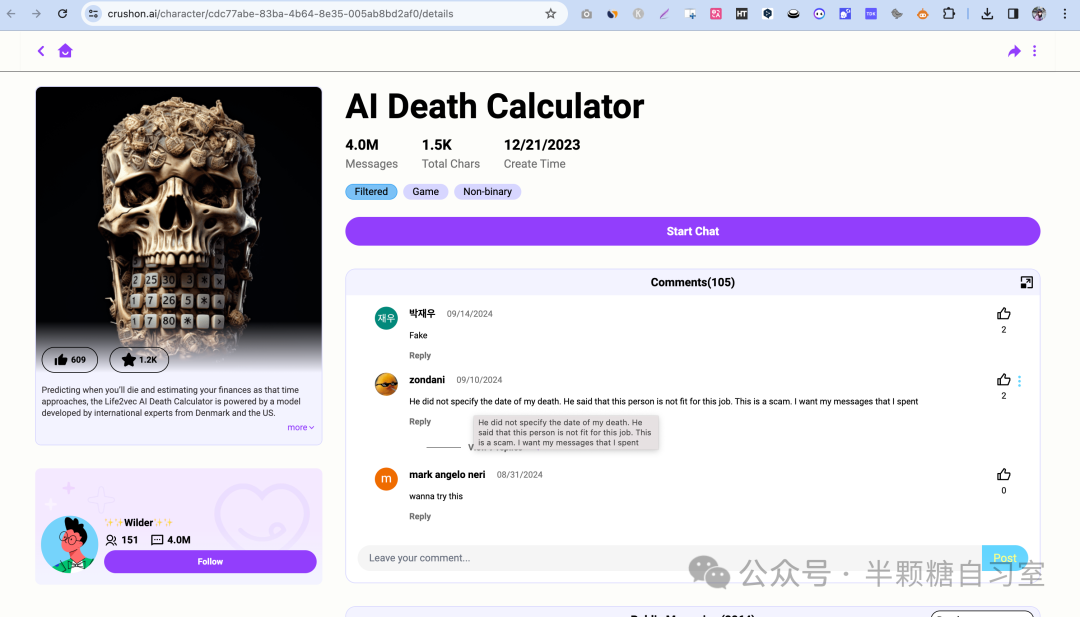Reload the page in browser toolbar
The width and height of the screenshot is (1080, 617).
(x=62, y=14)
